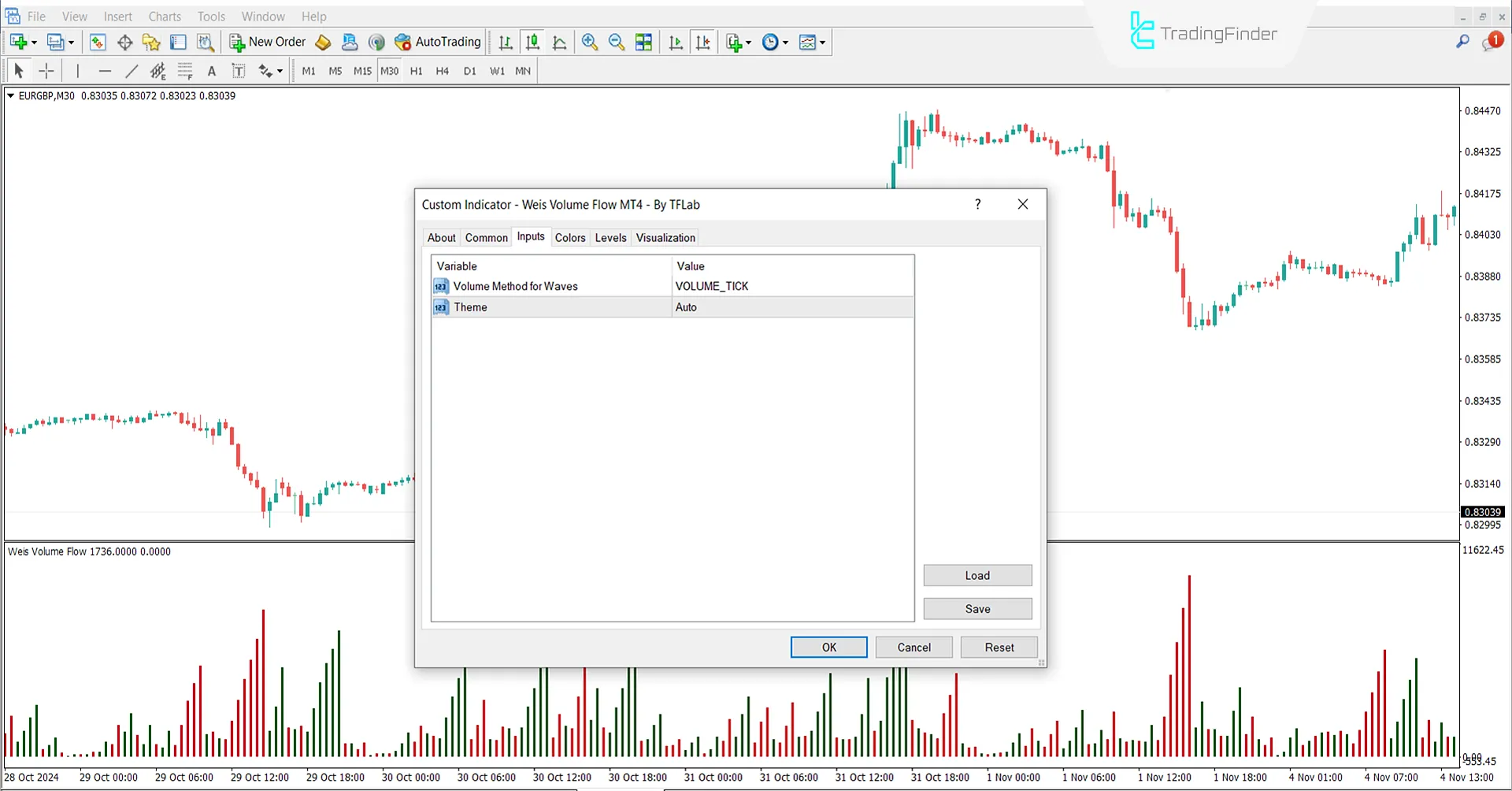The image size is (1512, 791).
Task: Select the M30 timeframe button
Action: point(390,71)
